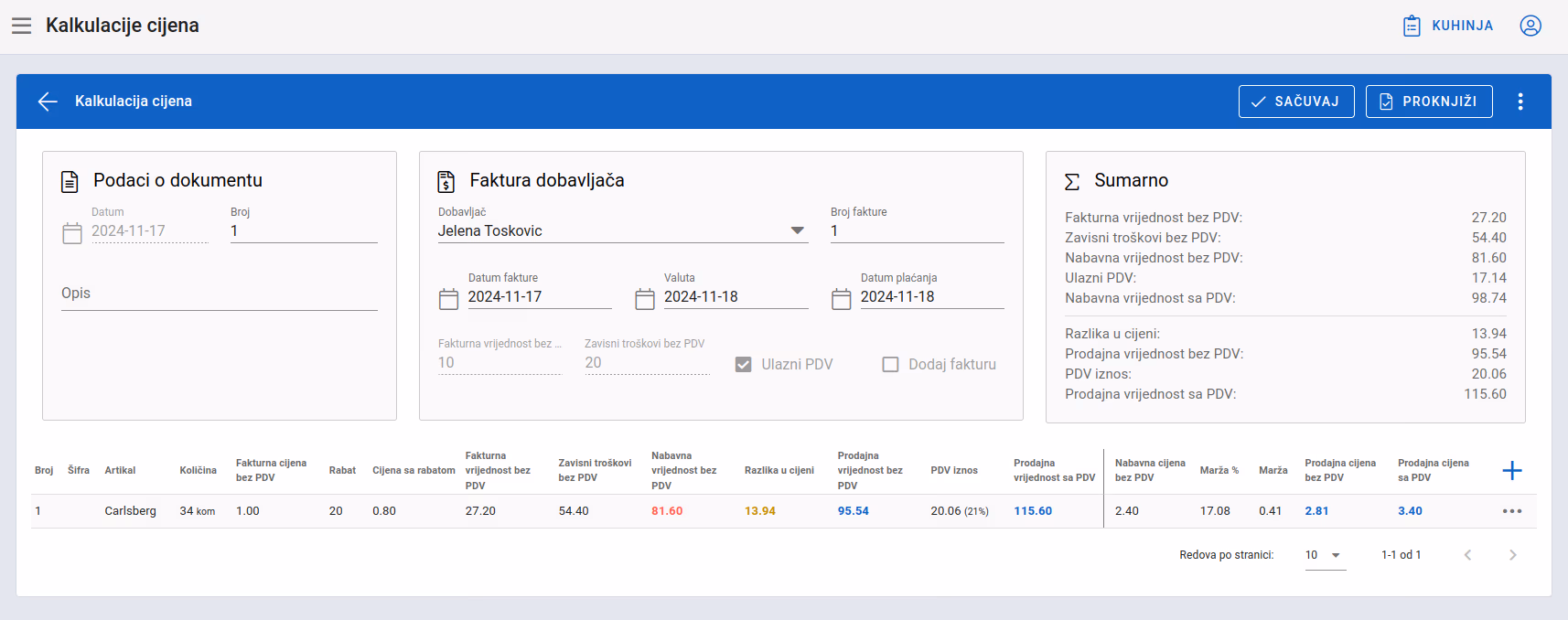Open the user account profile icon
Viewport: 1568px width, 620px height.
tap(1530, 26)
